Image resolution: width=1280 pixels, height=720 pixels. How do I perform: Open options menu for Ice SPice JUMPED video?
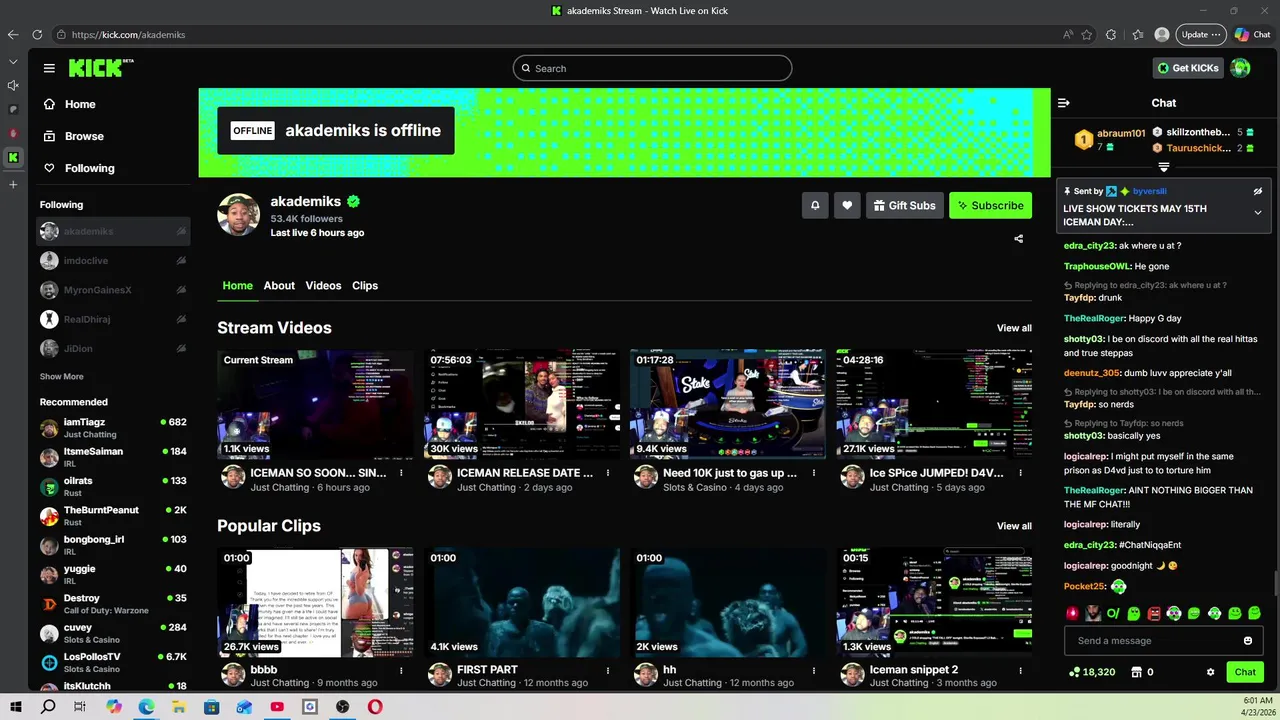coord(1020,473)
